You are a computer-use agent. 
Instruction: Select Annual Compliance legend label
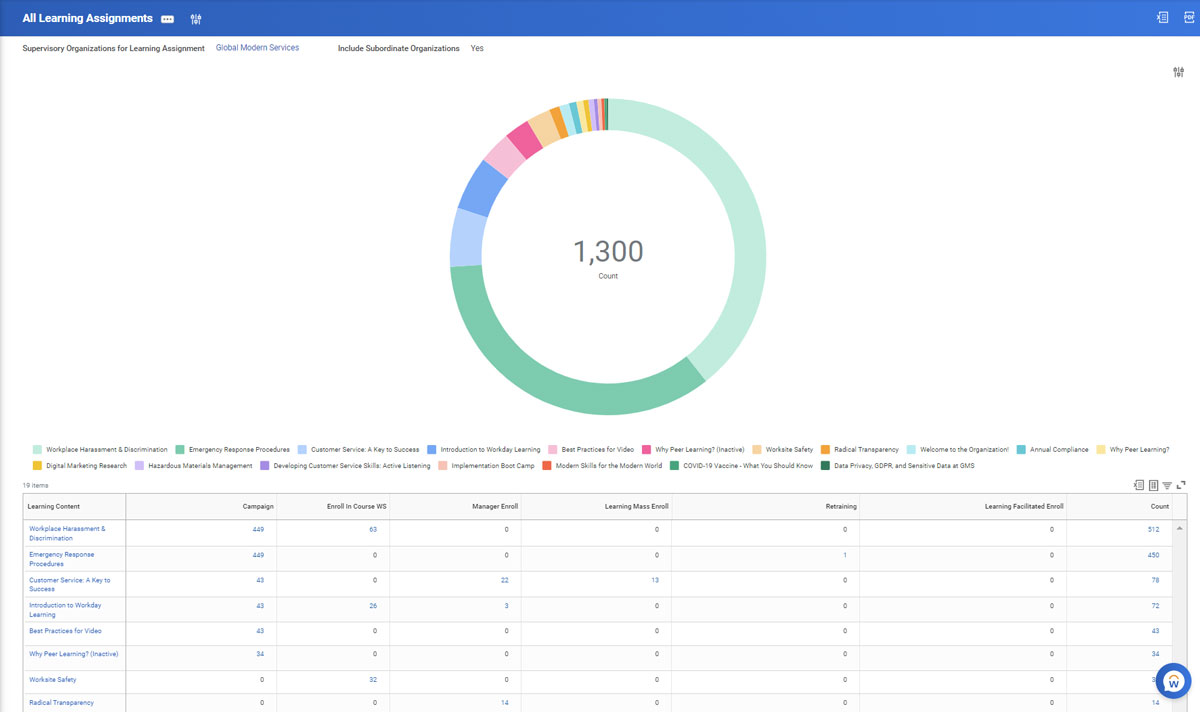coord(1059,450)
